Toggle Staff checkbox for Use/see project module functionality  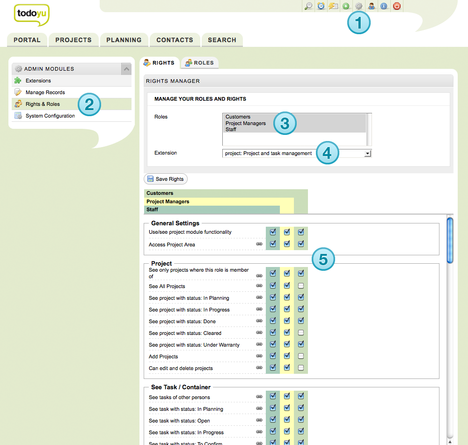pos(273,232)
